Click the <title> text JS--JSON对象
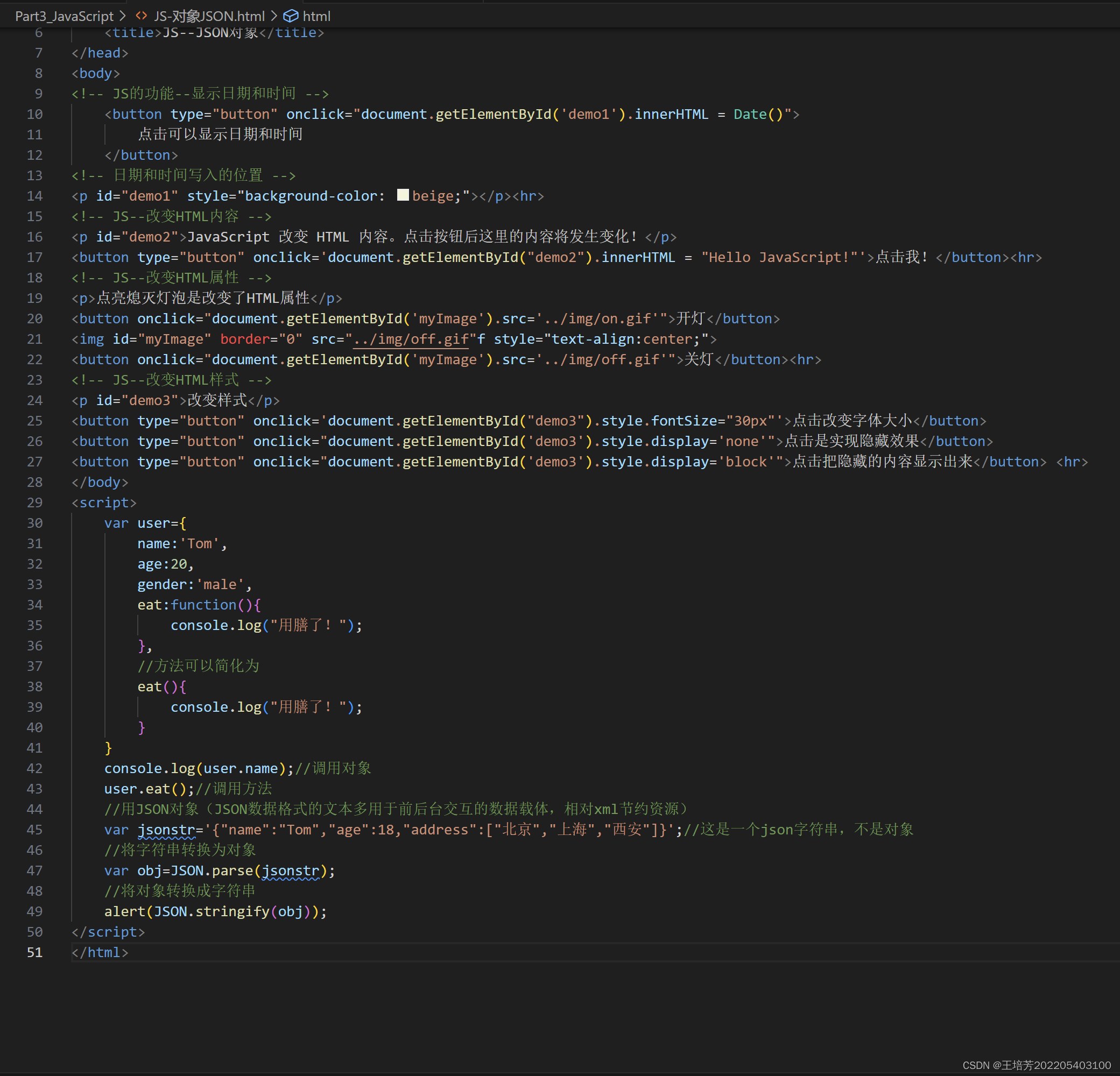Image resolution: width=1120 pixels, height=1076 pixels. coord(211,33)
